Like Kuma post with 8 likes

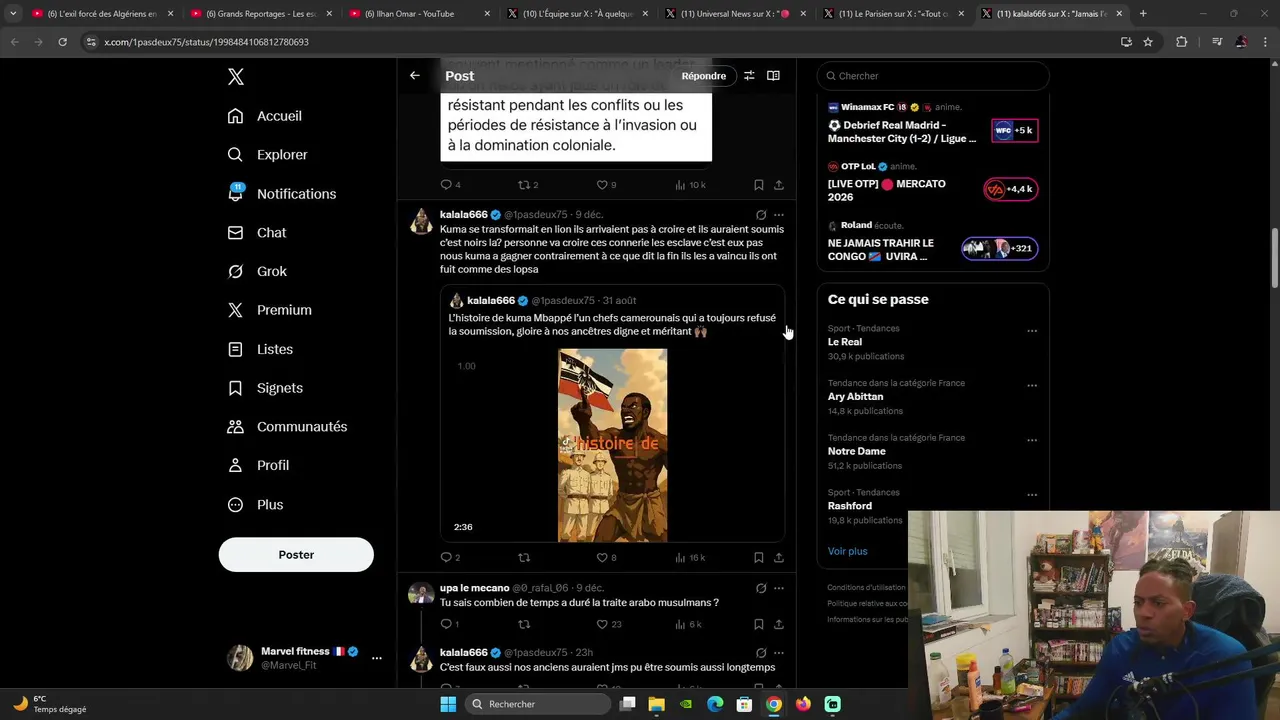pyautogui.click(x=602, y=558)
